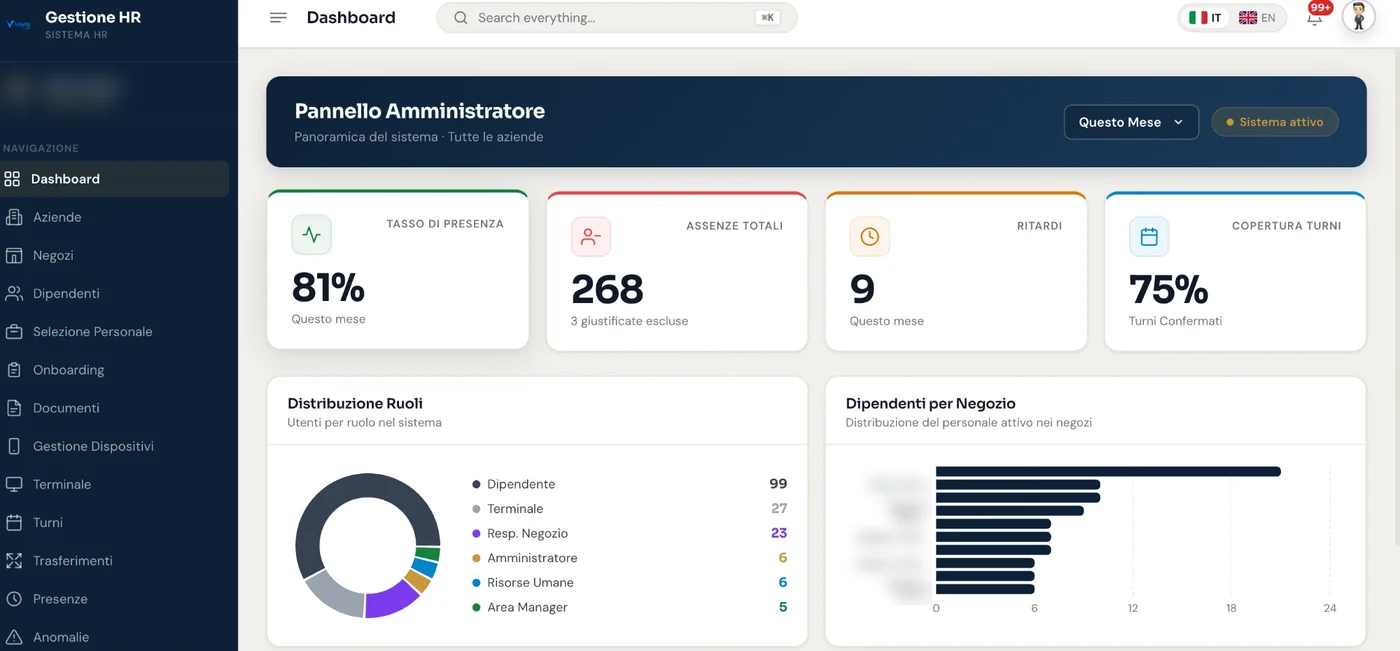Click the Selezione Personale briefcase icon
Viewport: 1400px width, 651px height.
coord(14,331)
